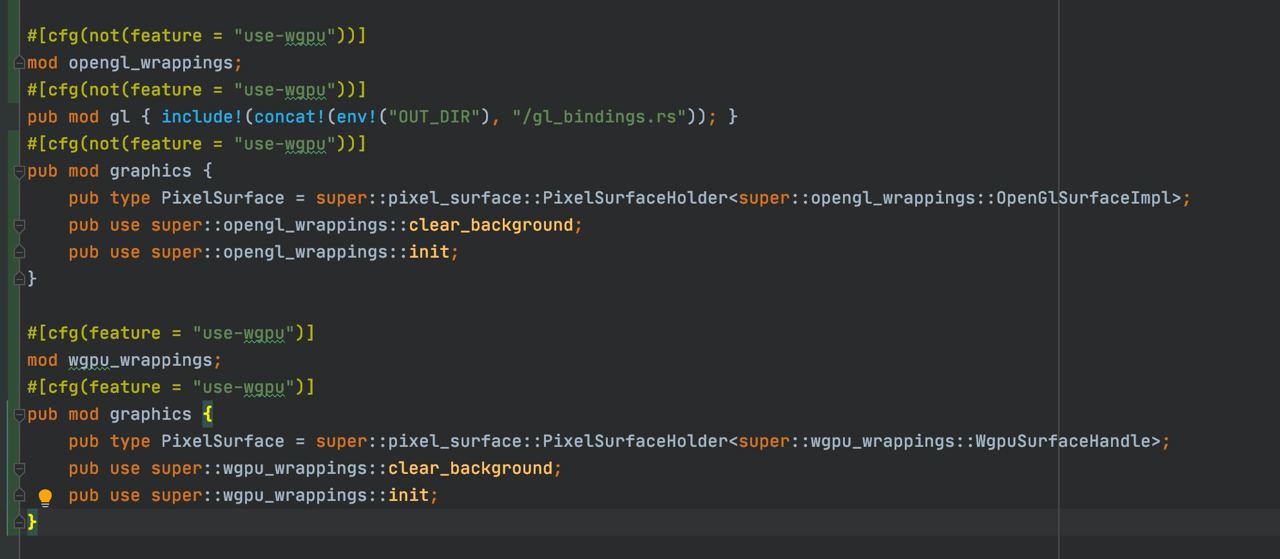Click 'PixelSurfaceHolder' in the OpenGlSurfaceImpl type line

[635, 198]
